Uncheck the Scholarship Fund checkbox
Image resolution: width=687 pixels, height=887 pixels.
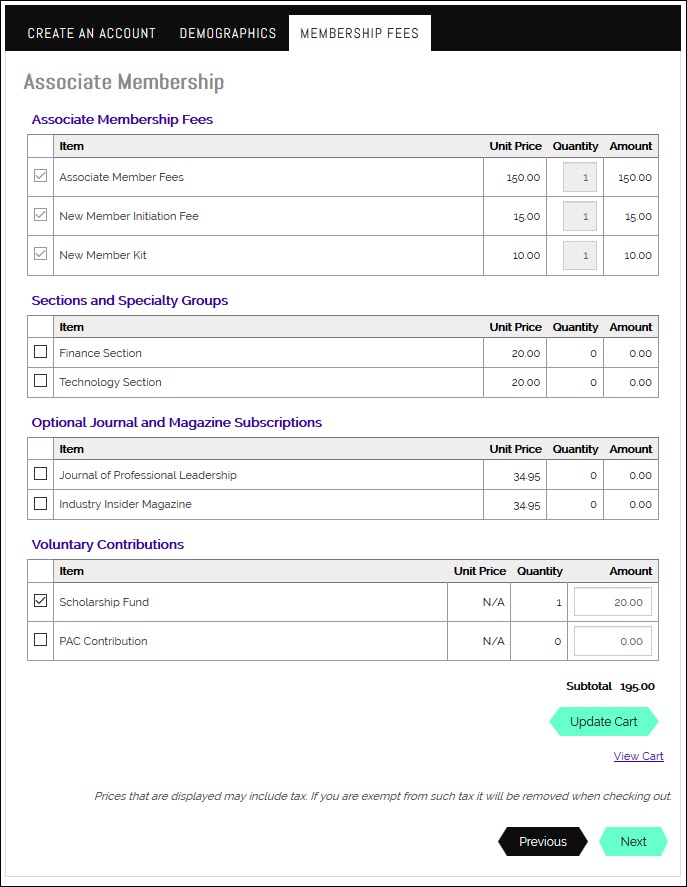click(40, 601)
